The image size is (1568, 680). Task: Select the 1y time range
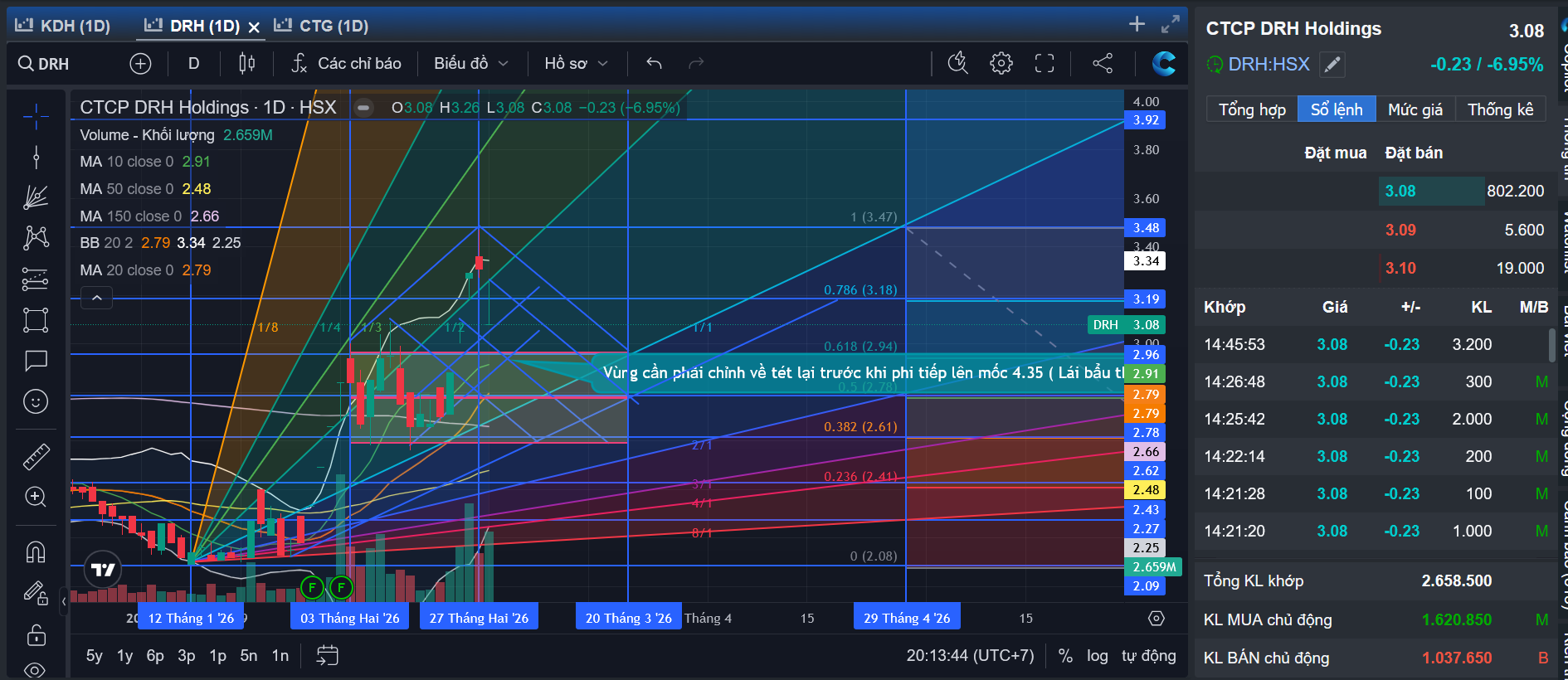click(x=124, y=656)
